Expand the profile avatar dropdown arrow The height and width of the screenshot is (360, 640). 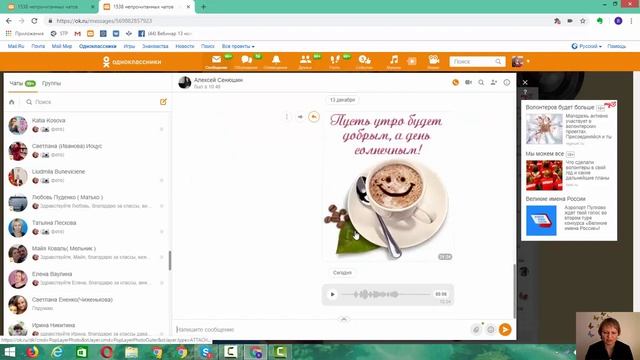[x=528, y=61]
